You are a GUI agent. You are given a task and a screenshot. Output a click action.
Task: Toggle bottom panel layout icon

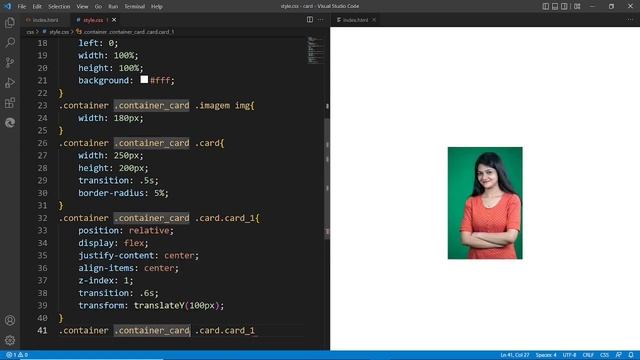[x=555, y=6]
